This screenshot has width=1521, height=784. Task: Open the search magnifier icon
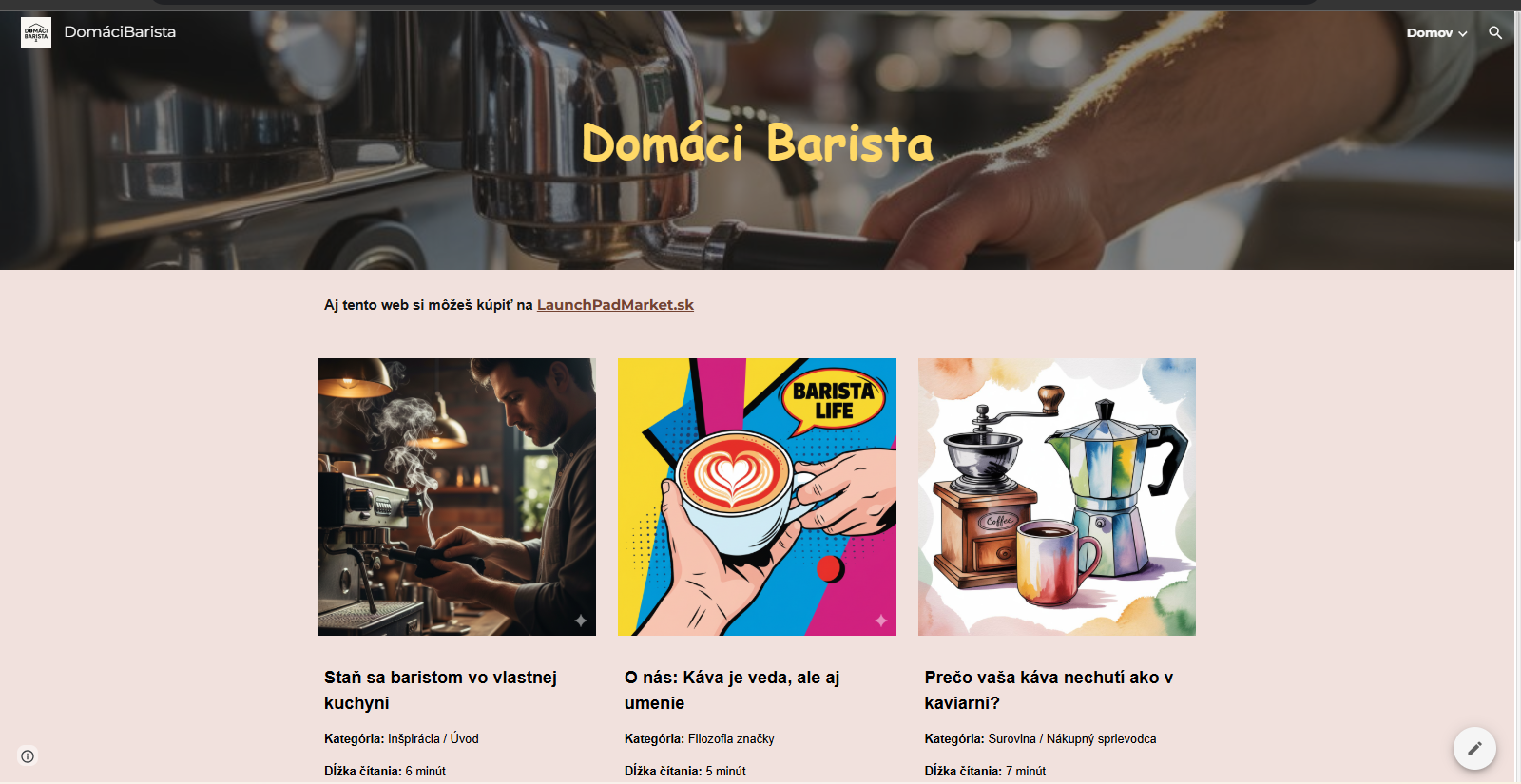click(x=1495, y=32)
